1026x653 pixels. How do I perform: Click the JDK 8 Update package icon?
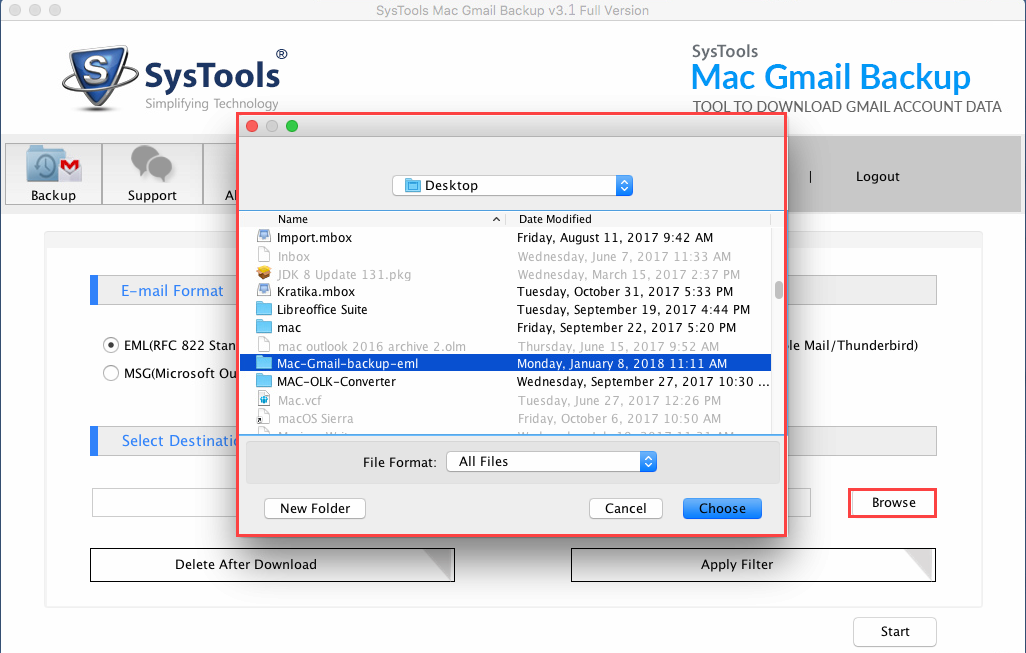click(x=264, y=273)
